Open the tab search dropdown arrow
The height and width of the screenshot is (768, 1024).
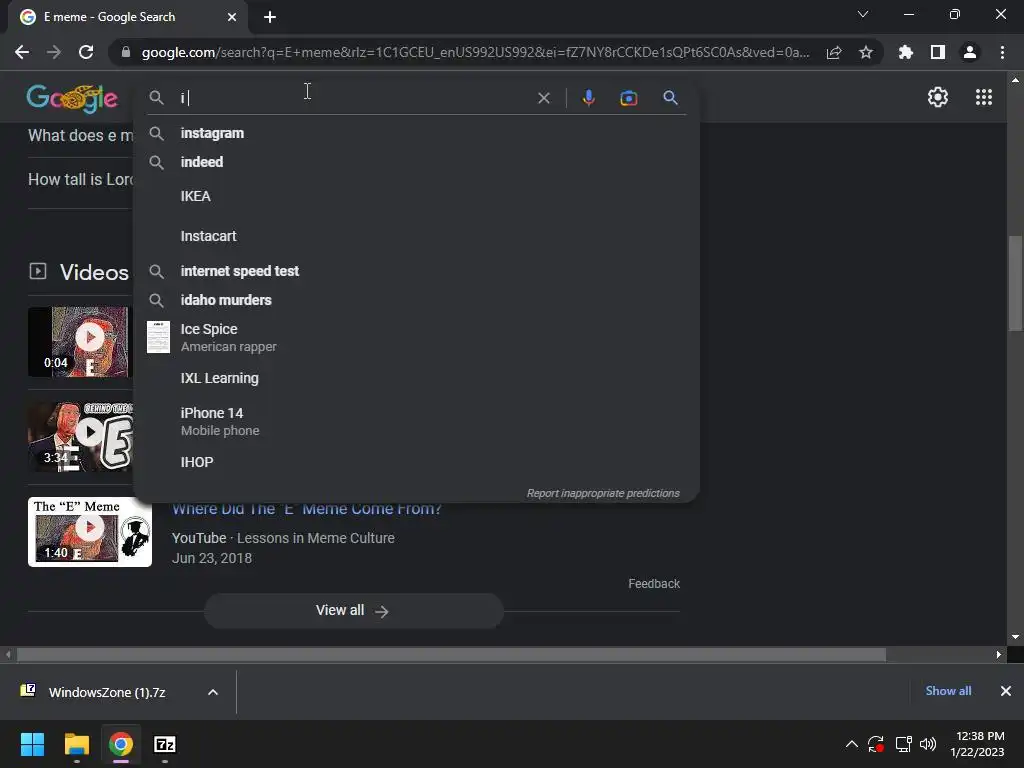[x=863, y=14]
